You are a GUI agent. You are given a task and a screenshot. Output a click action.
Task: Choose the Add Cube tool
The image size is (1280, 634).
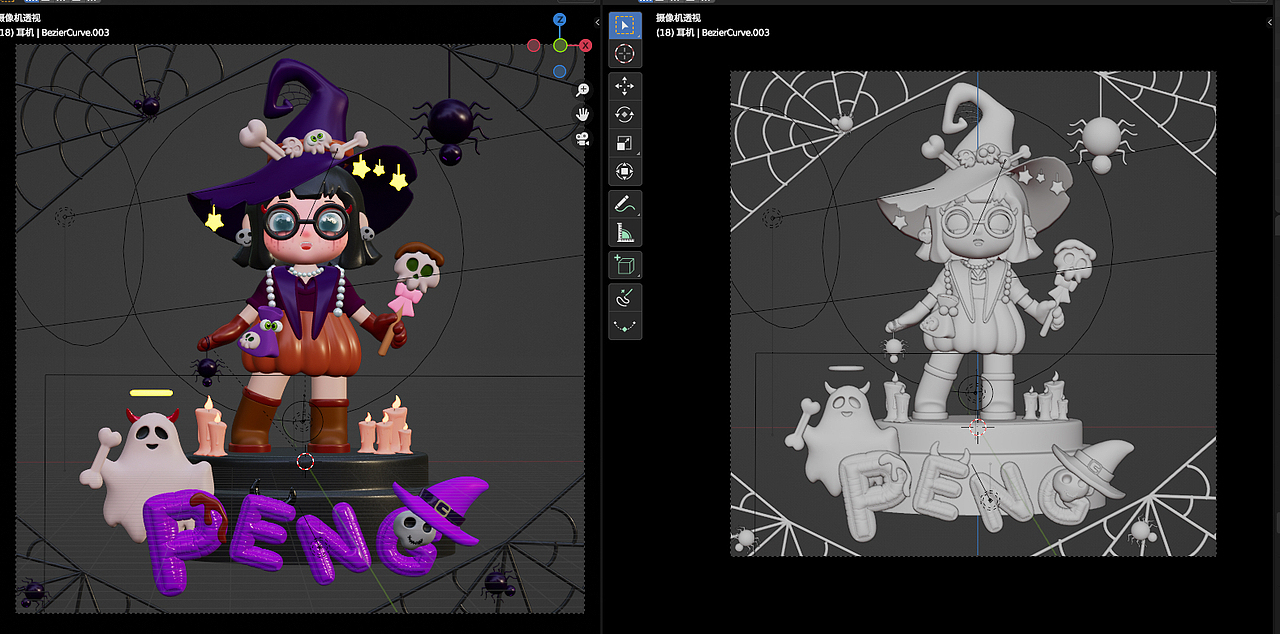(x=625, y=265)
